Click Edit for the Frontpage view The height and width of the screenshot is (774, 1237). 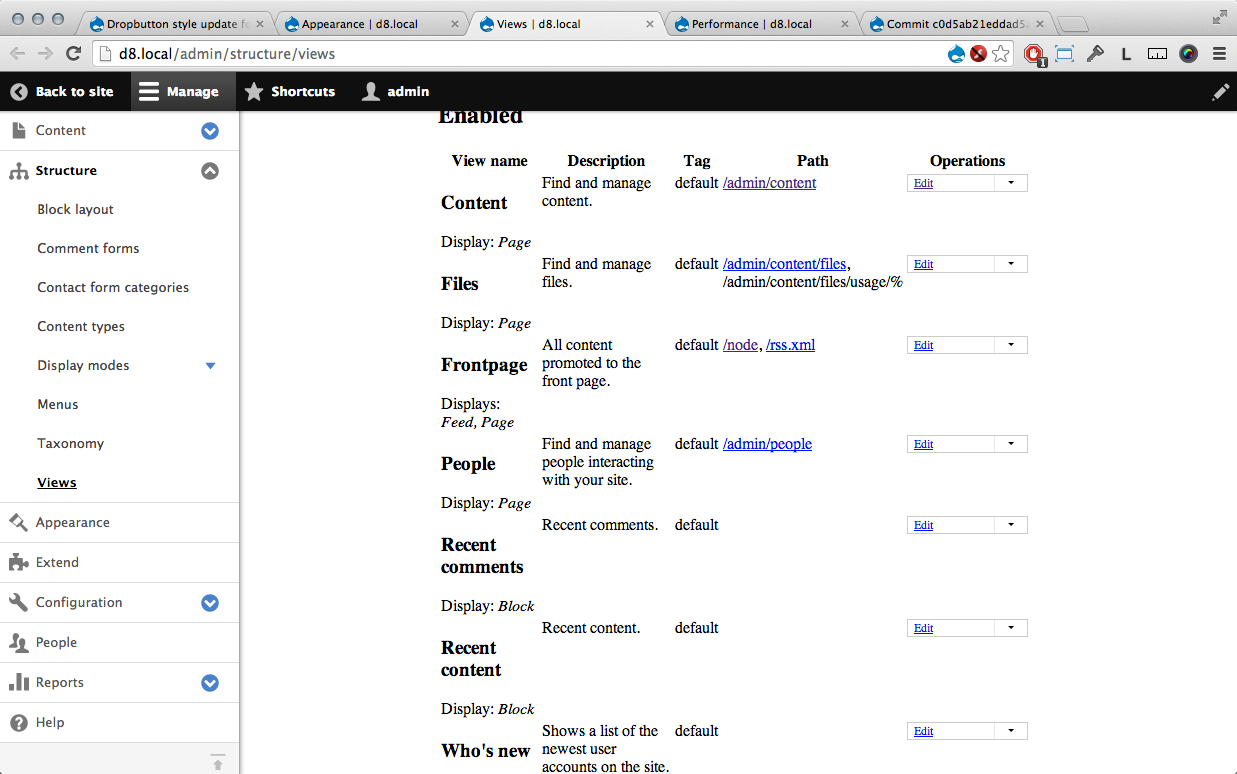[x=922, y=344]
